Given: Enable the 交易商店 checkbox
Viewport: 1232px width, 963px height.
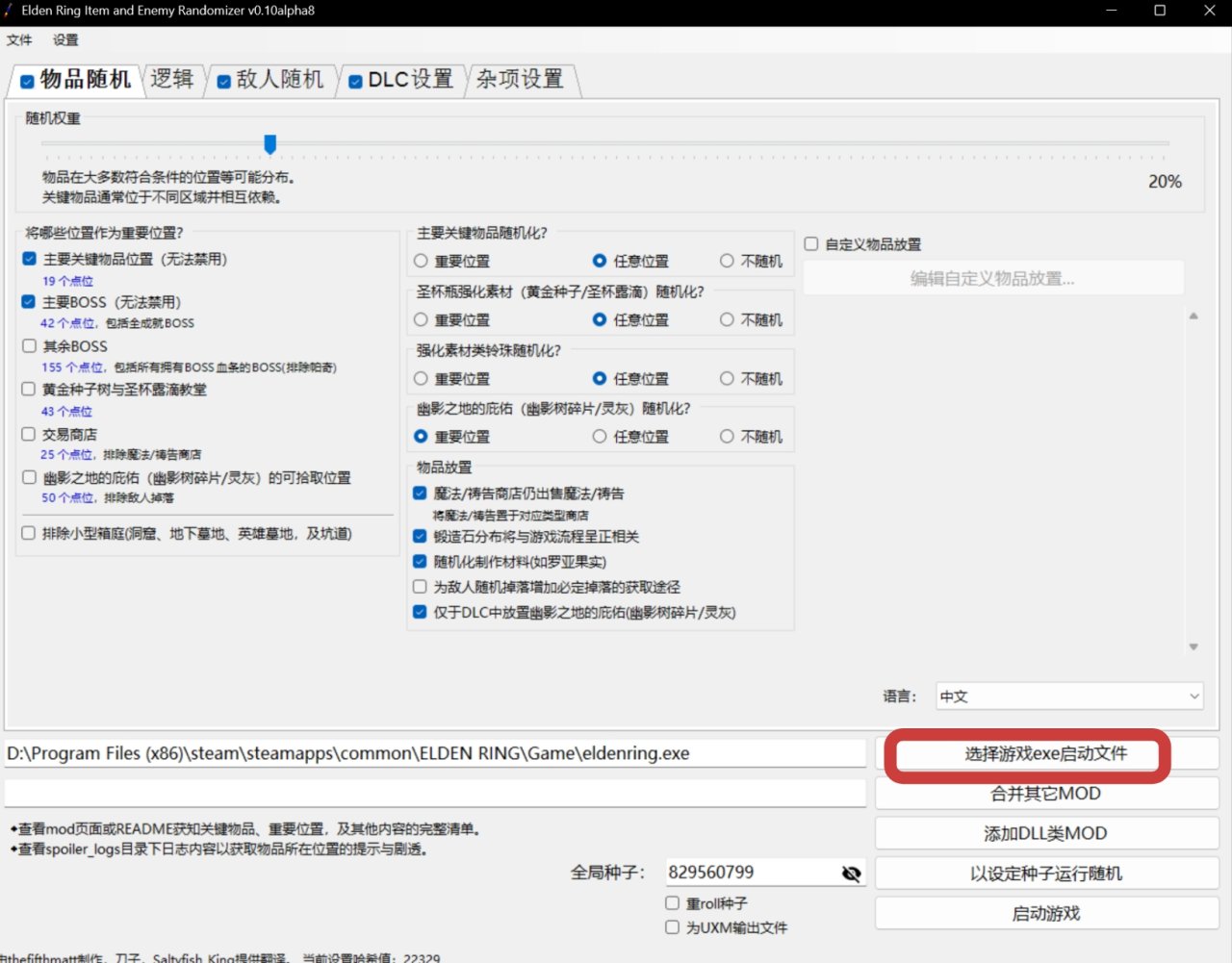Looking at the screenshot, I should tap(29, 434).
